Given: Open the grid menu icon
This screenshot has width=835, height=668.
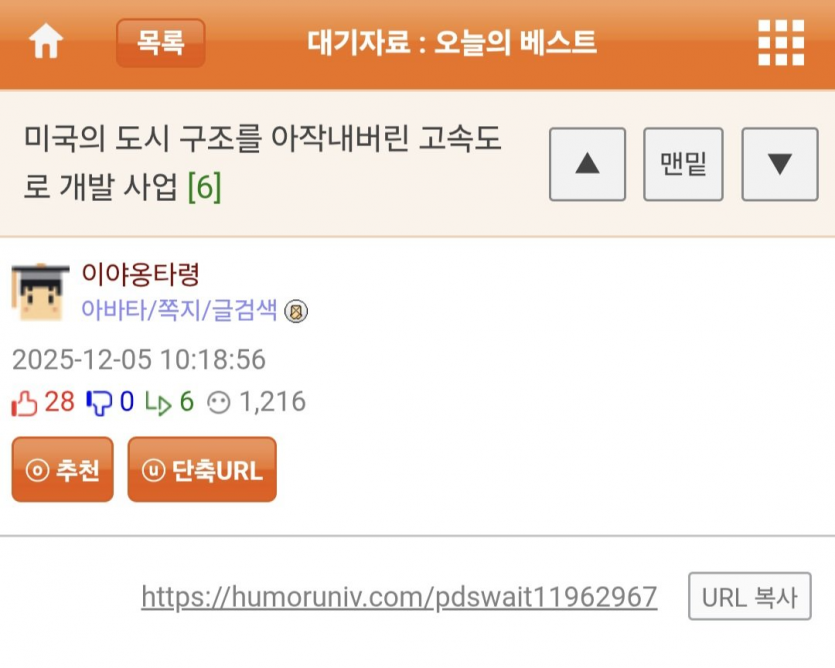Looking at the screenshot, I should coord(781,43).
